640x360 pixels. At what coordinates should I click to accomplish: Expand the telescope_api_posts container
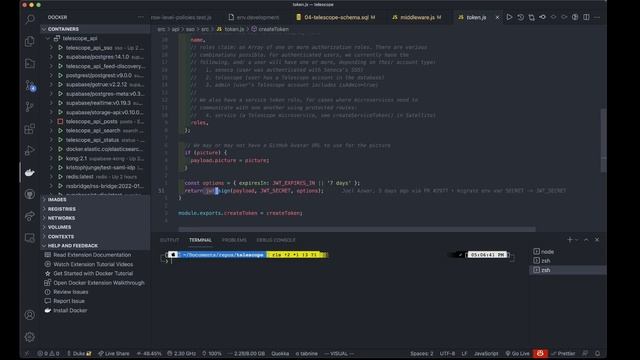(51, 121)
